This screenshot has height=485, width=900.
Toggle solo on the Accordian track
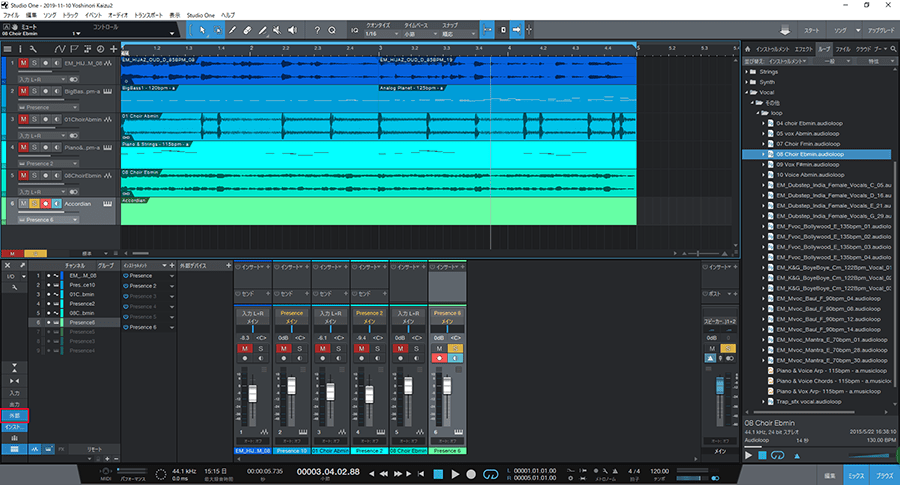tap(35, 204)
